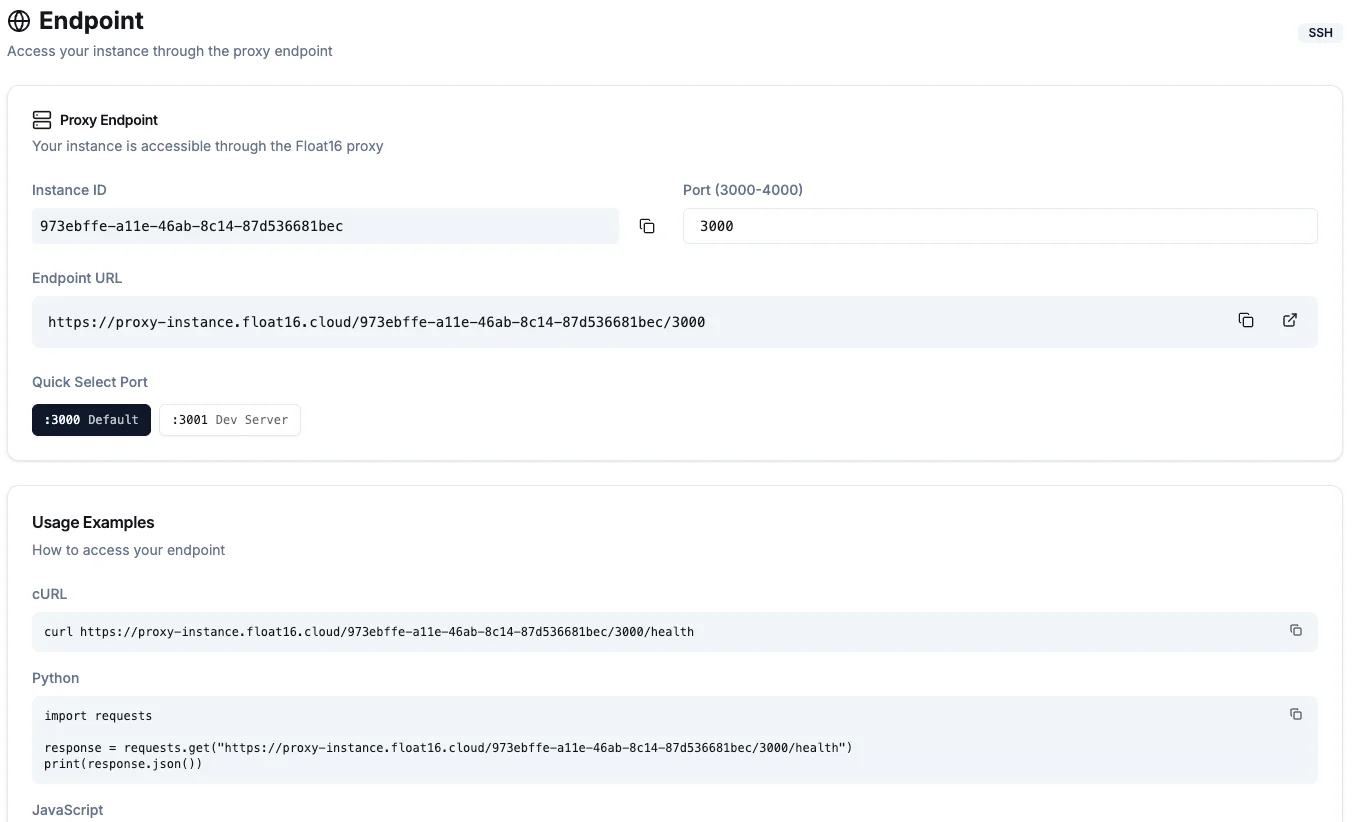1361x822 pixels.
Task: Click the Endpoint URL text
Action: point(376,322)
